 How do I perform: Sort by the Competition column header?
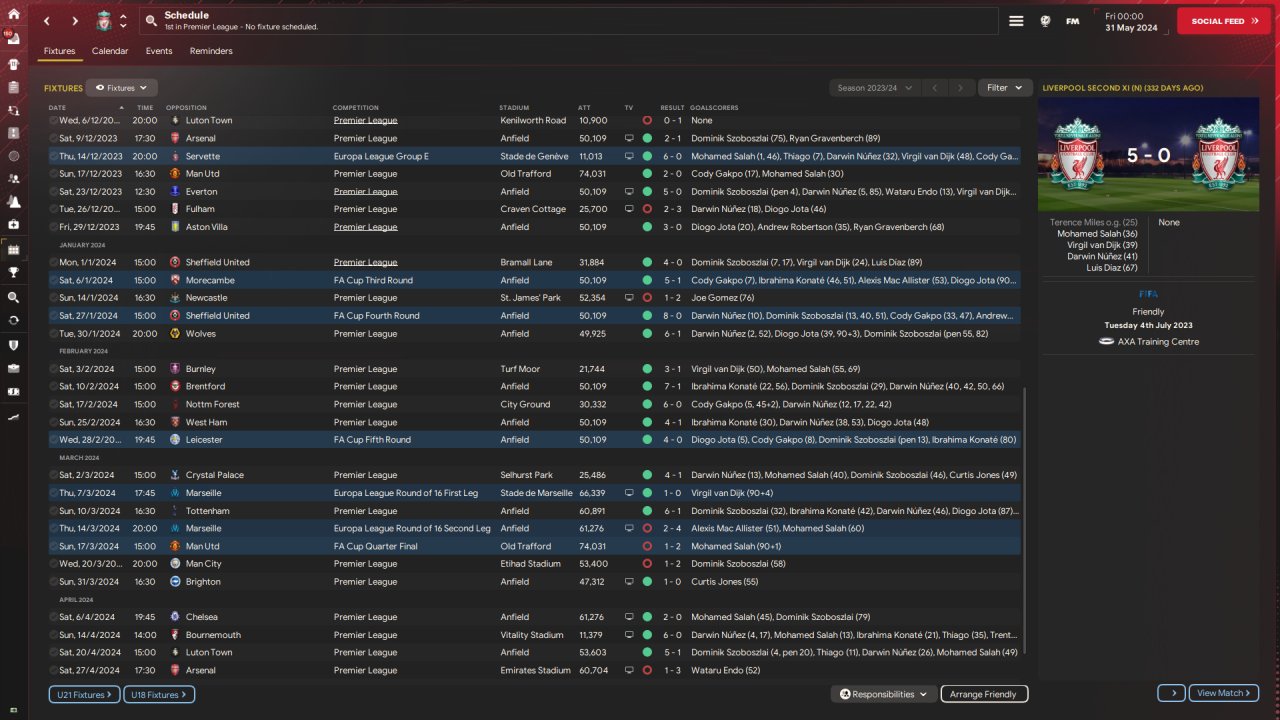pos(356,107)
